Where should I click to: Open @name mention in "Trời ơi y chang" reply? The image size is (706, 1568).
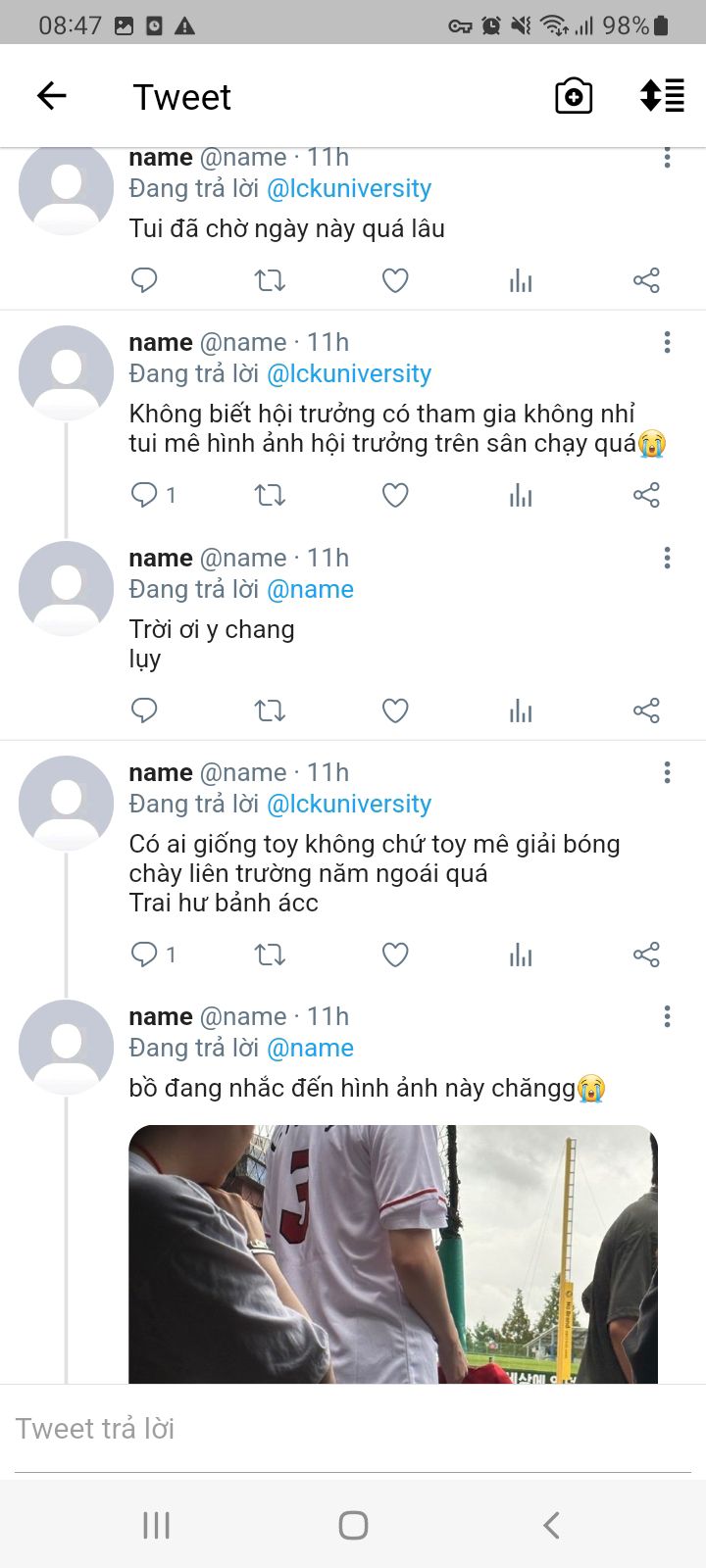(x=310, y=589)
